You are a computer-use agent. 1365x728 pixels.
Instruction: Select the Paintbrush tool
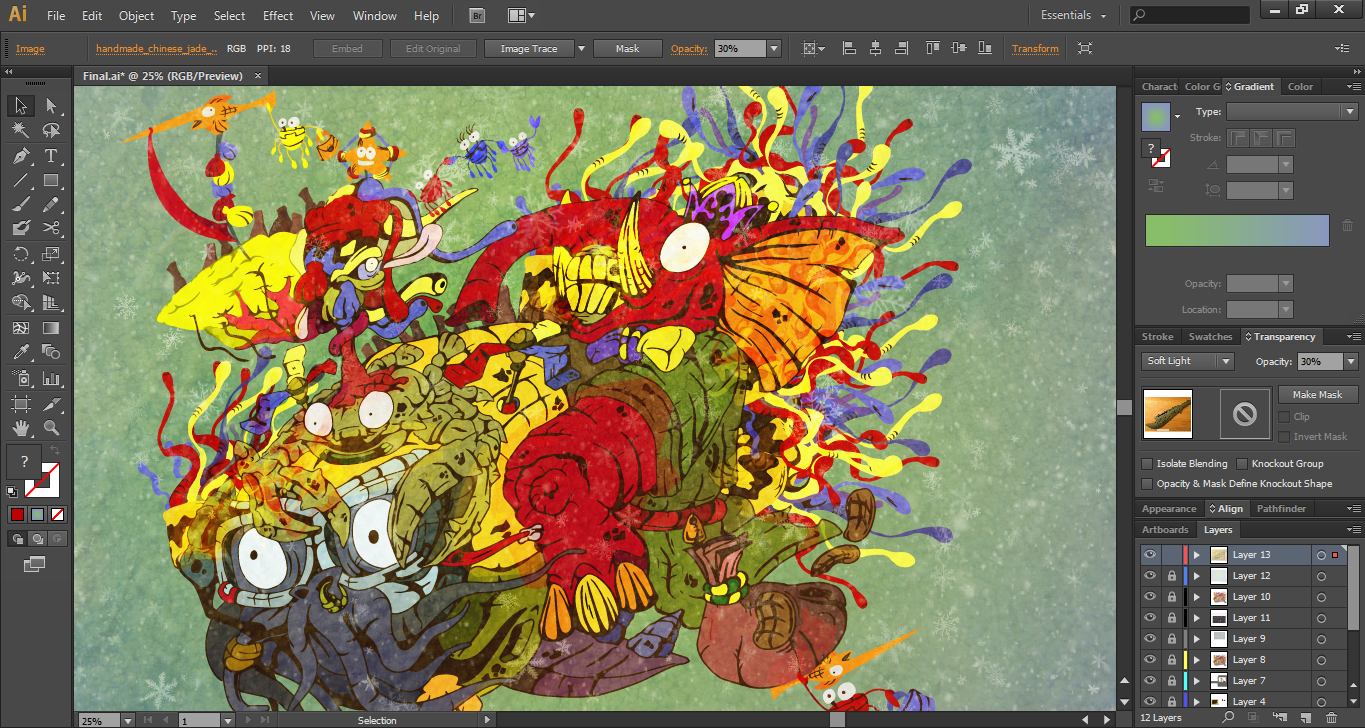tap(20, 204)
